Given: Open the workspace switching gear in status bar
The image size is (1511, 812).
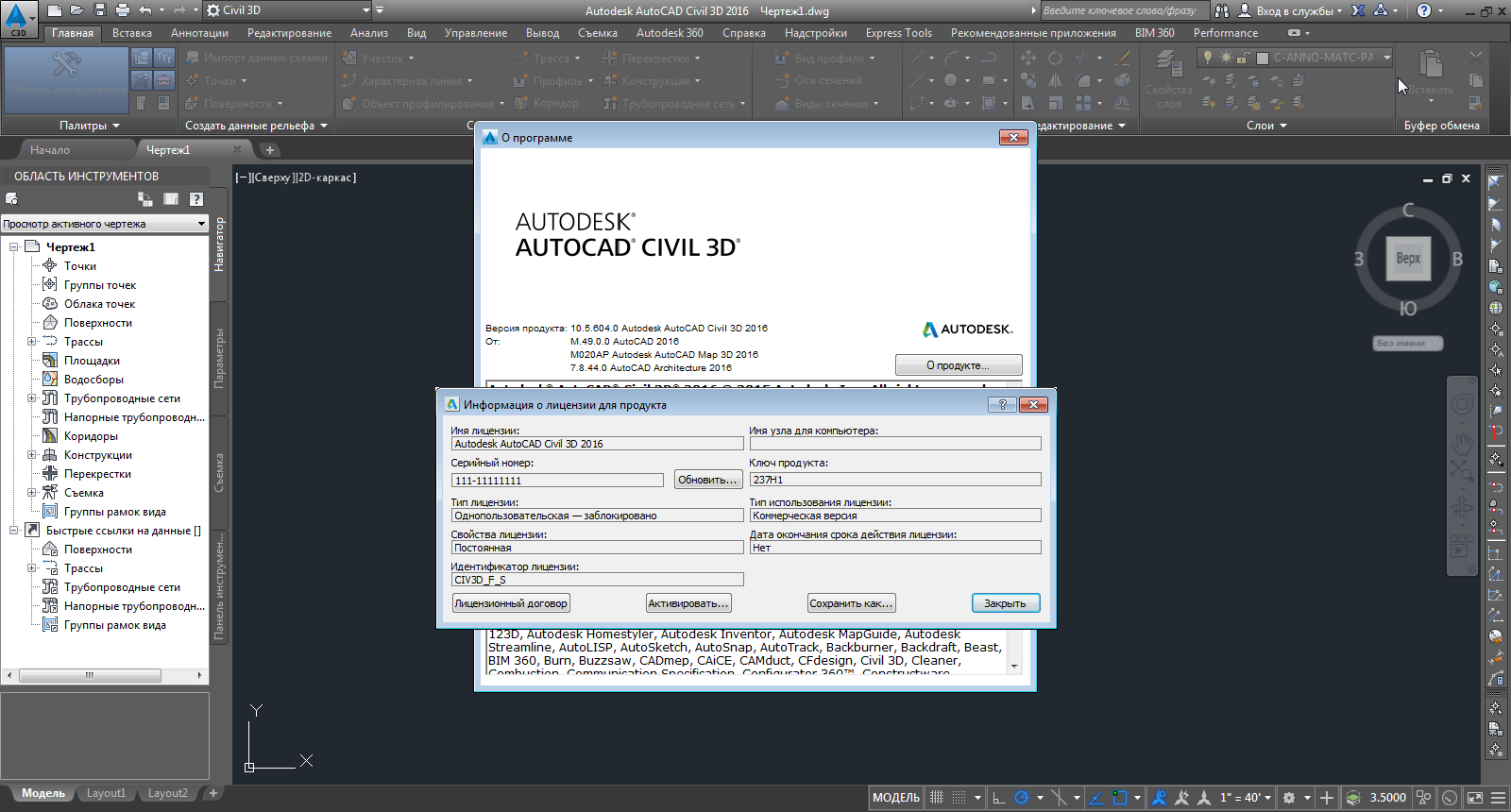Looking at the screenshot, I should coord(1289,798).
